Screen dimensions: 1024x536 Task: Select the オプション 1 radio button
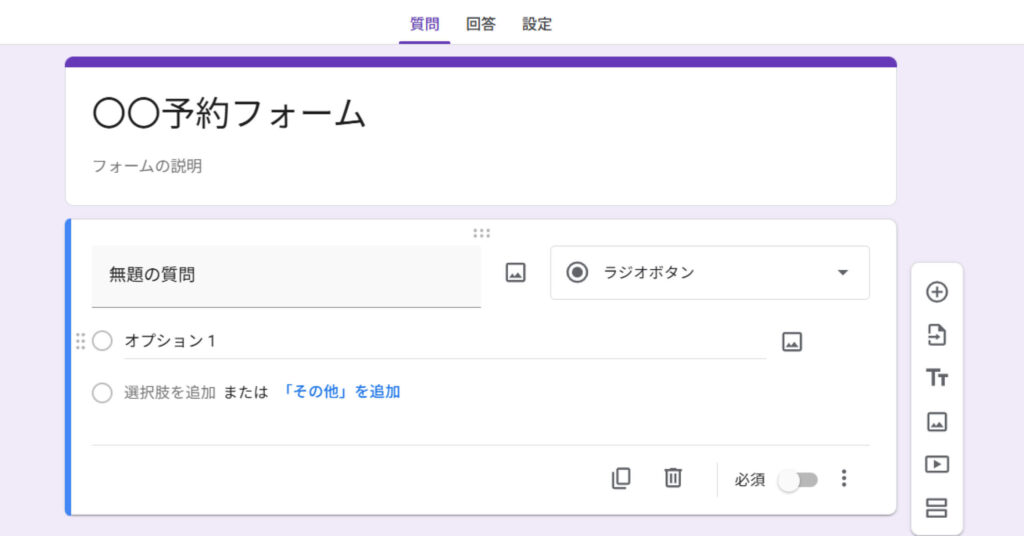click(102, 341)
